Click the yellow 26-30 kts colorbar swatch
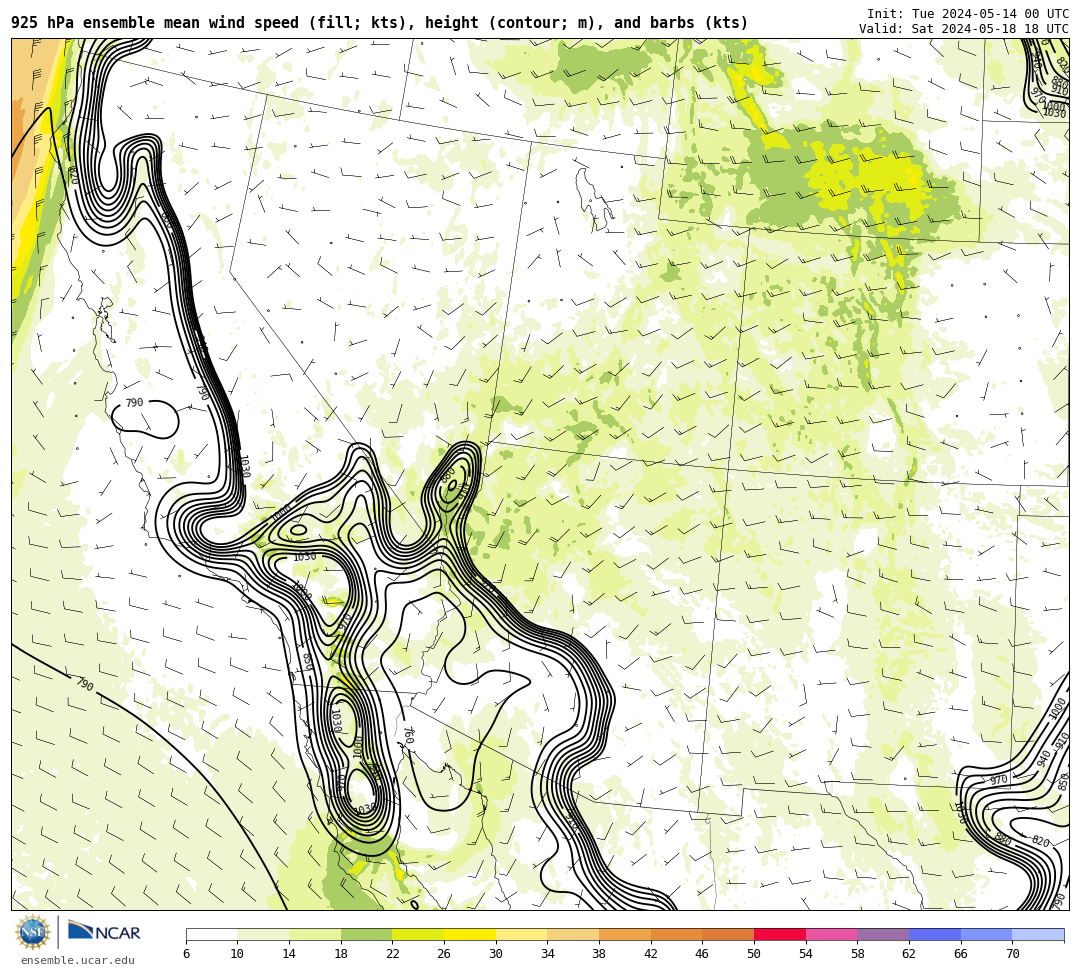Screen dimensions: 1080x973 (470, 934)
